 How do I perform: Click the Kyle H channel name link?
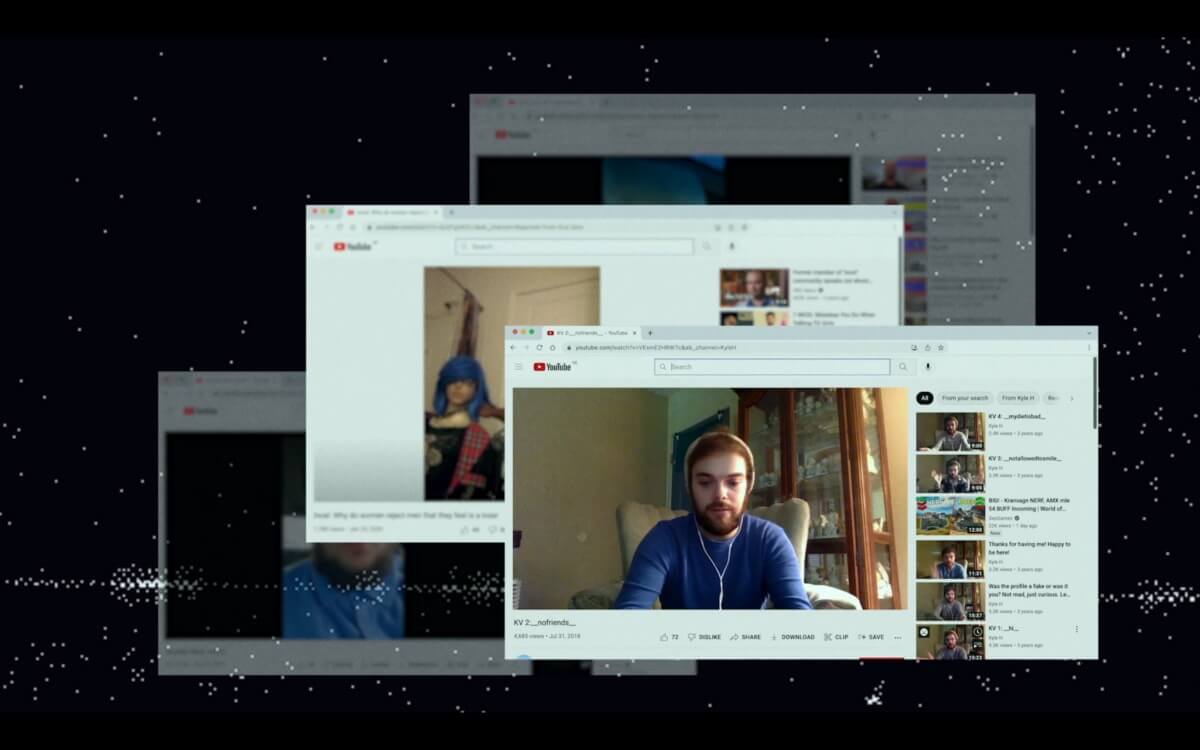point(993,426)
